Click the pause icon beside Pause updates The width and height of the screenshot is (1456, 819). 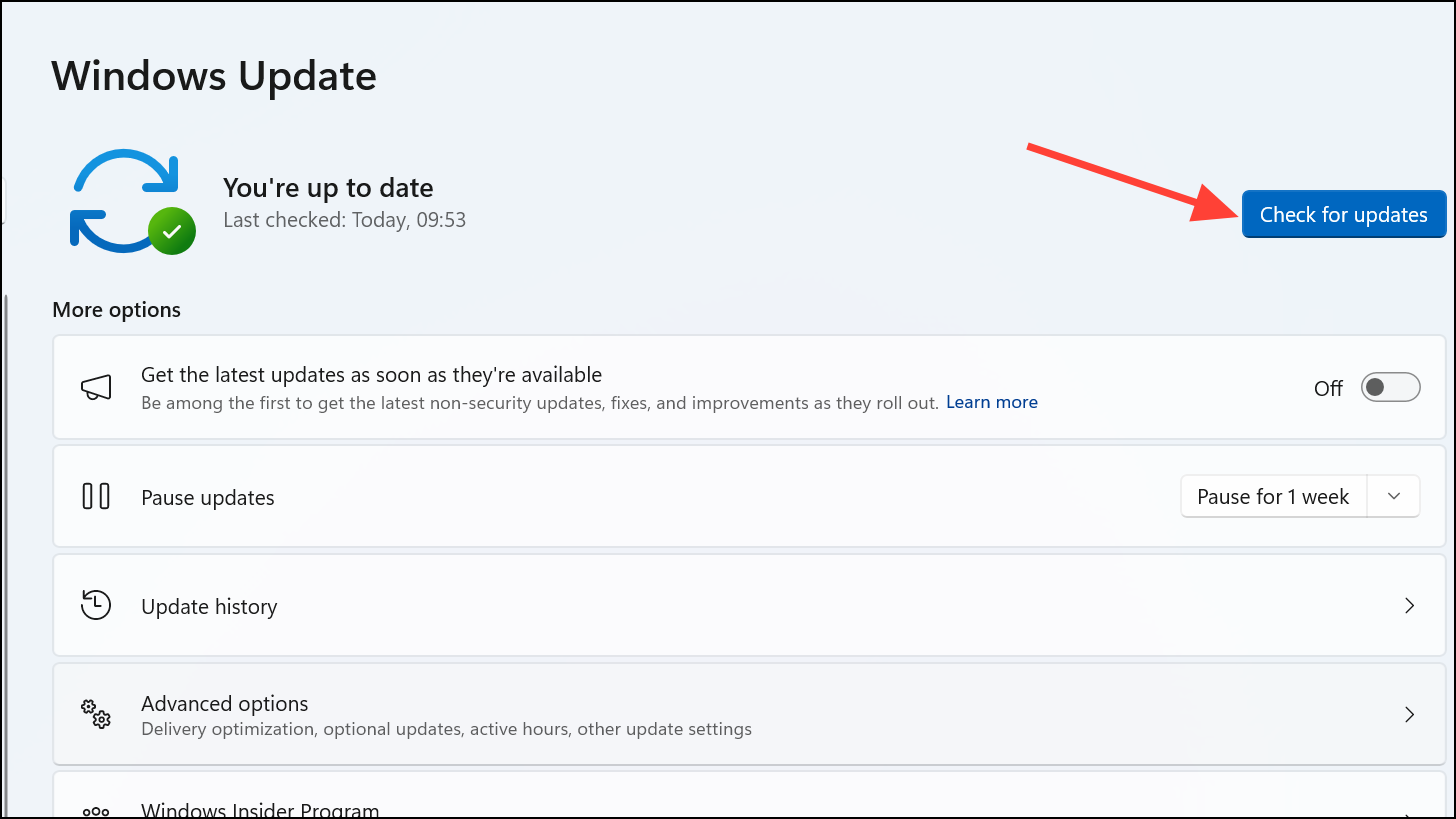pyautogui.click(x=96, y=497)
